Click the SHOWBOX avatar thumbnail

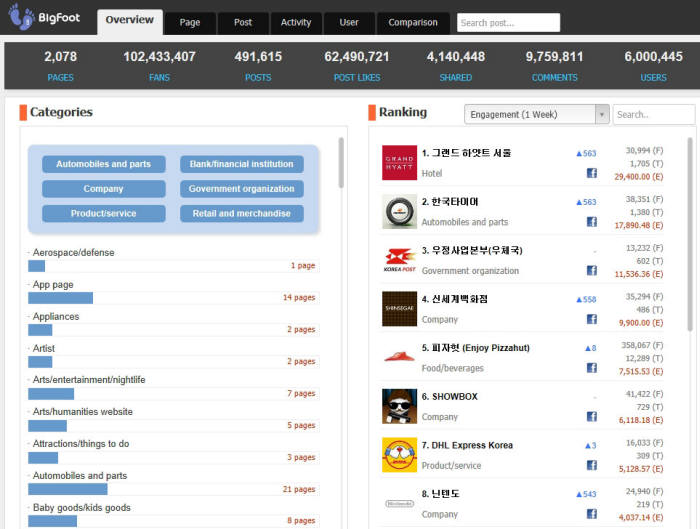(x=399, y=406)
